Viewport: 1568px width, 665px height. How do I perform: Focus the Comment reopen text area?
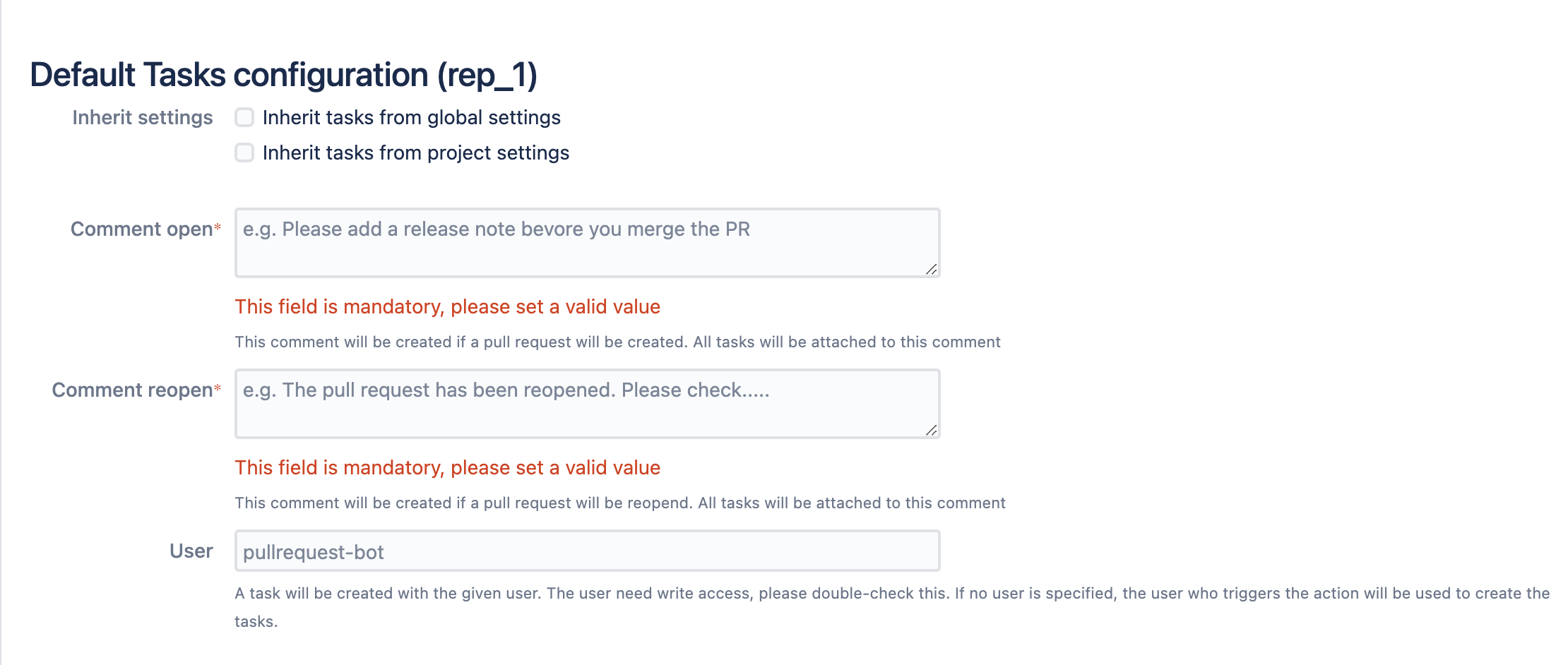[x=586, y=403]
